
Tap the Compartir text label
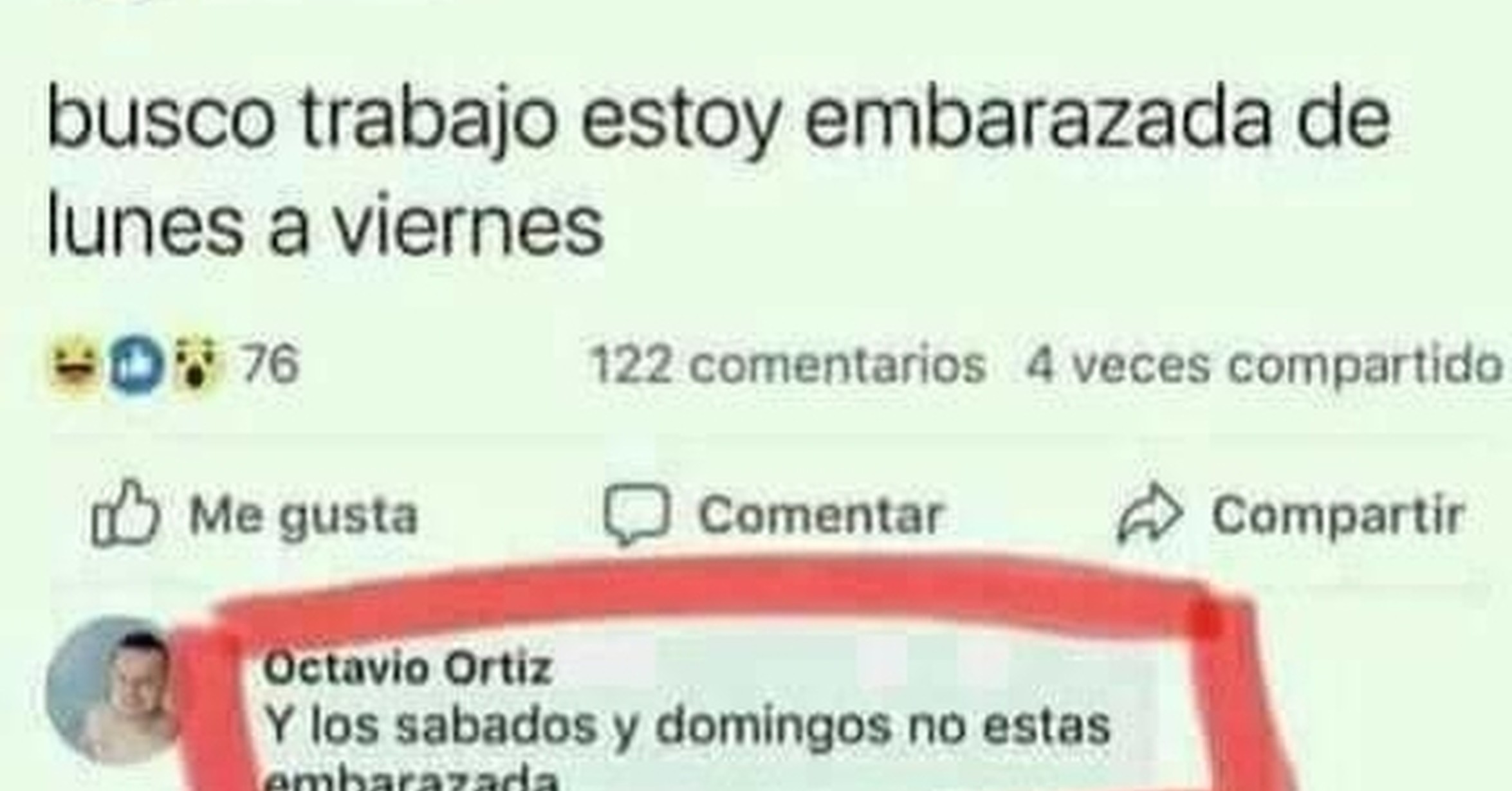point(1338,516)
